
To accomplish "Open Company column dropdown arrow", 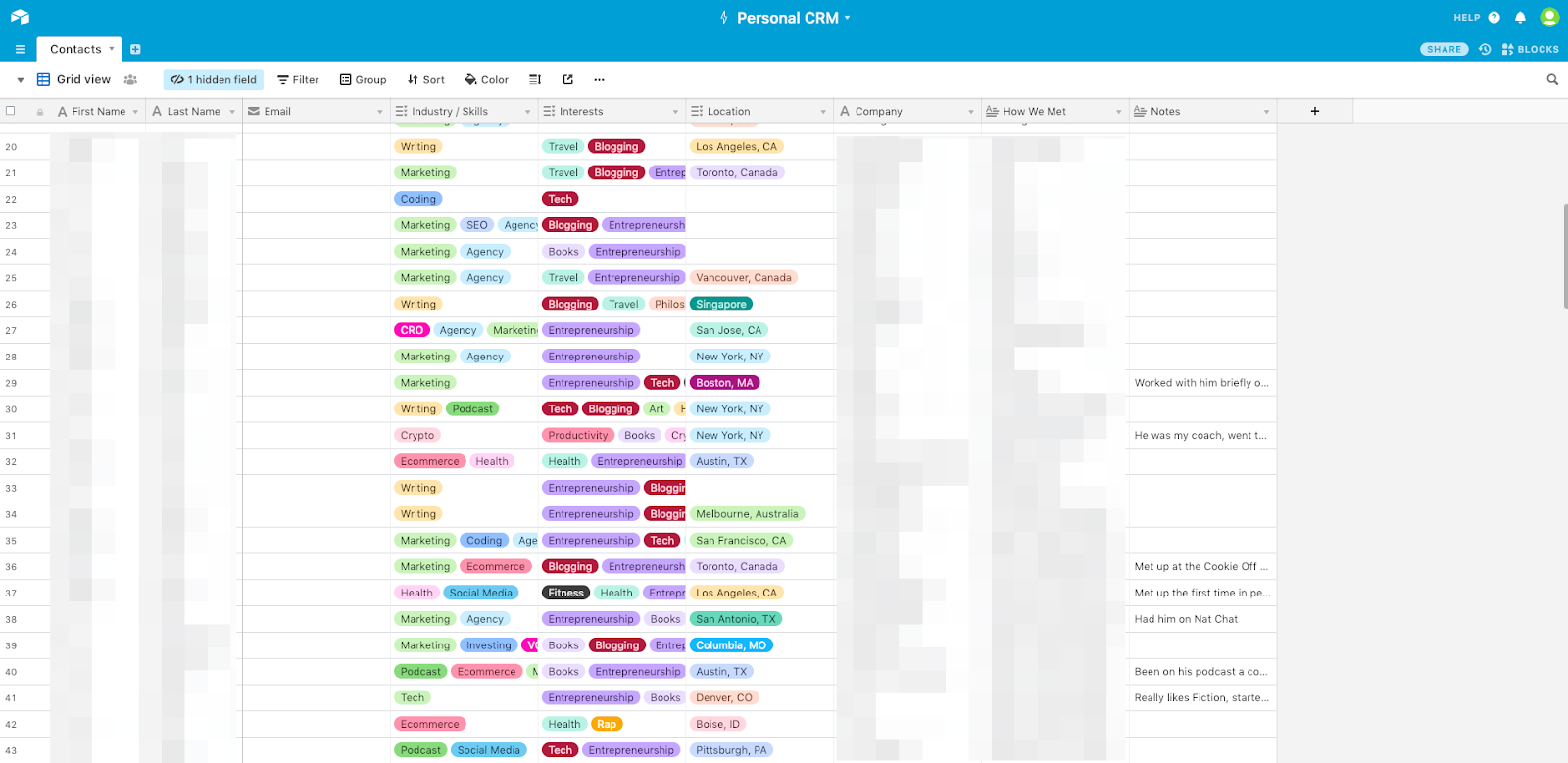I will coord(971,112).
